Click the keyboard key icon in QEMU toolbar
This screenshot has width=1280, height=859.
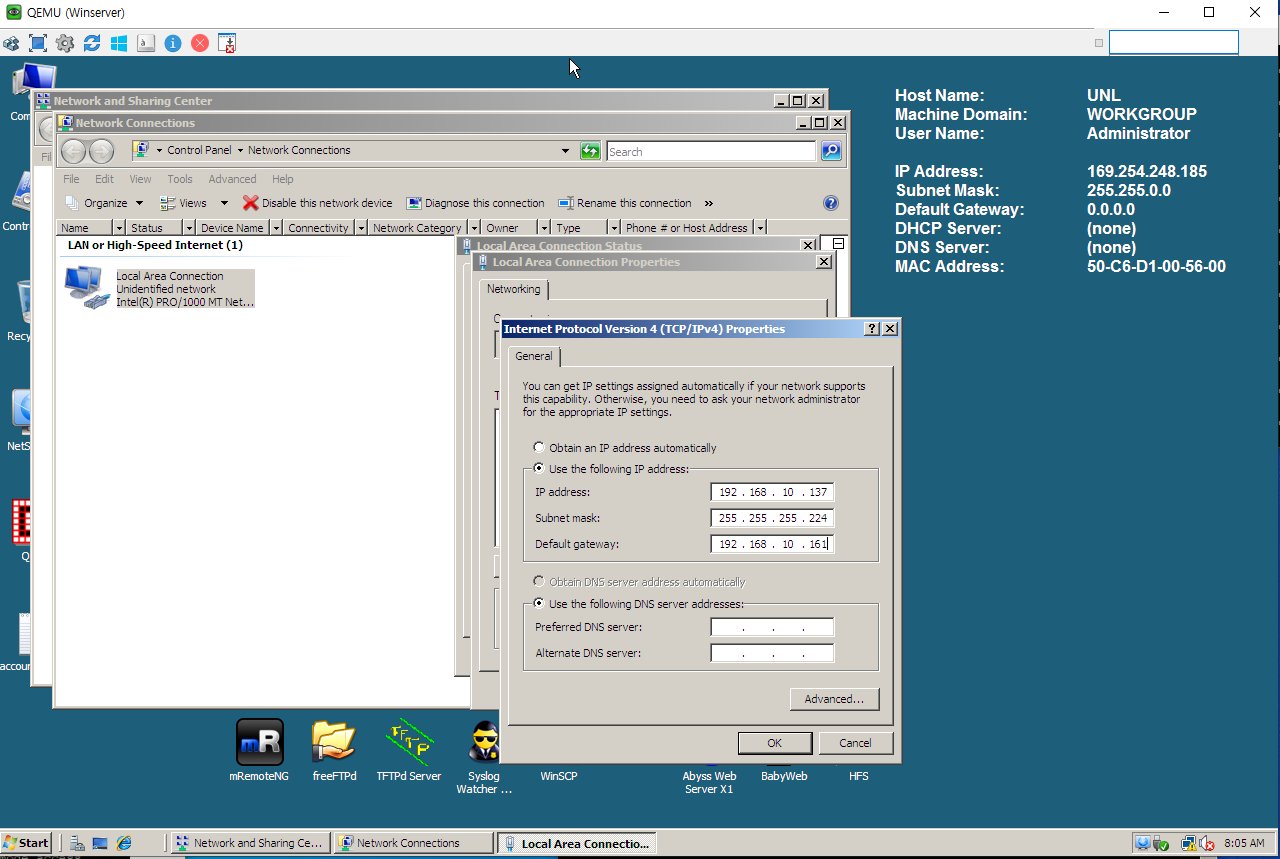(146, 43)
